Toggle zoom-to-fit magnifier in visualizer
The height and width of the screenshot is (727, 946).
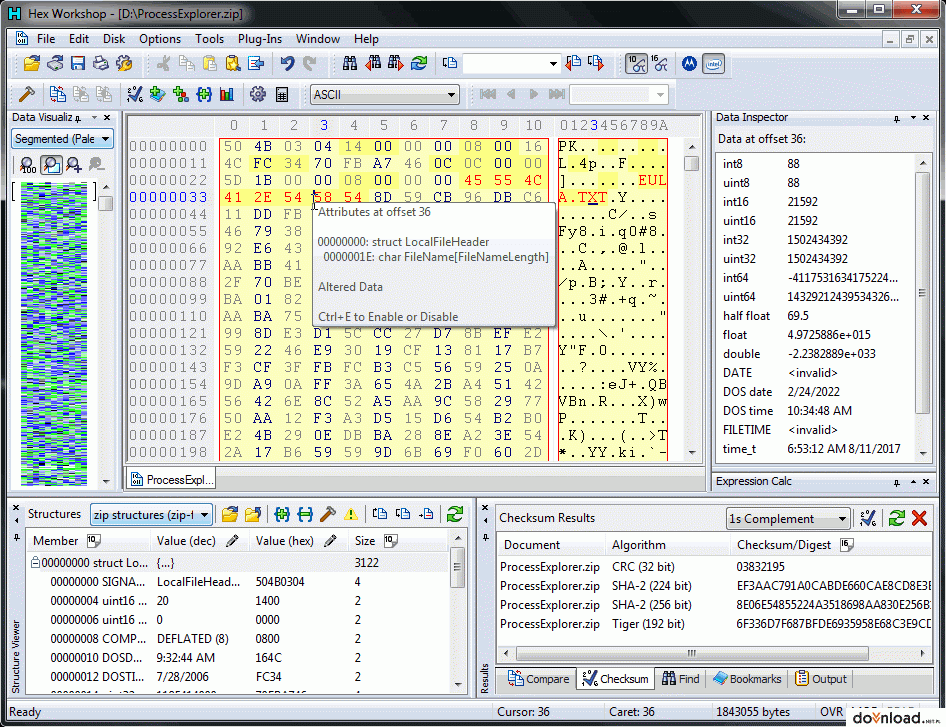(51, 164)
